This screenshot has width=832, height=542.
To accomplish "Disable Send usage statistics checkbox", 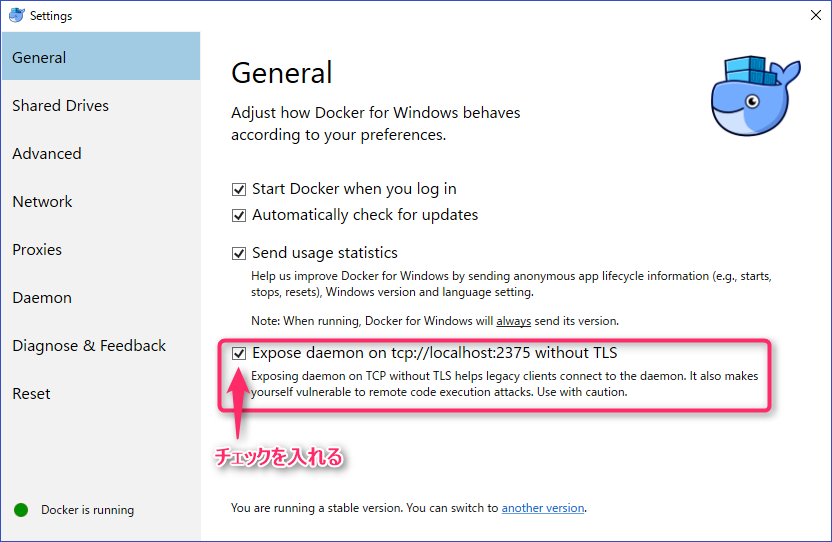I will point(239,253).
